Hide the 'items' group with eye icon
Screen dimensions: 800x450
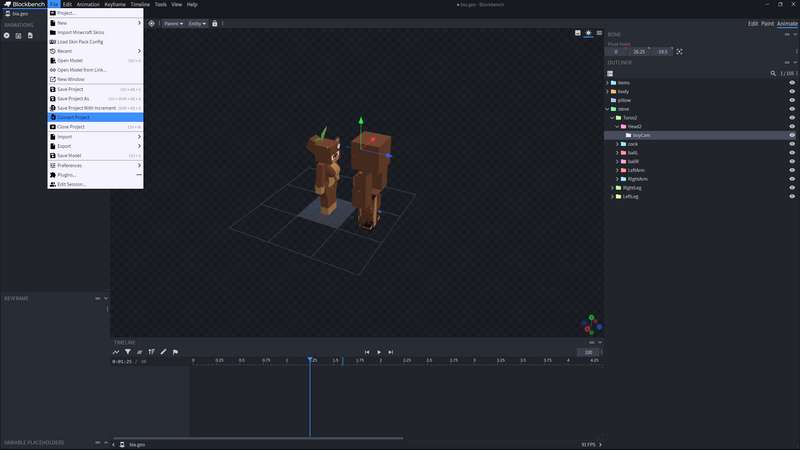792,83
